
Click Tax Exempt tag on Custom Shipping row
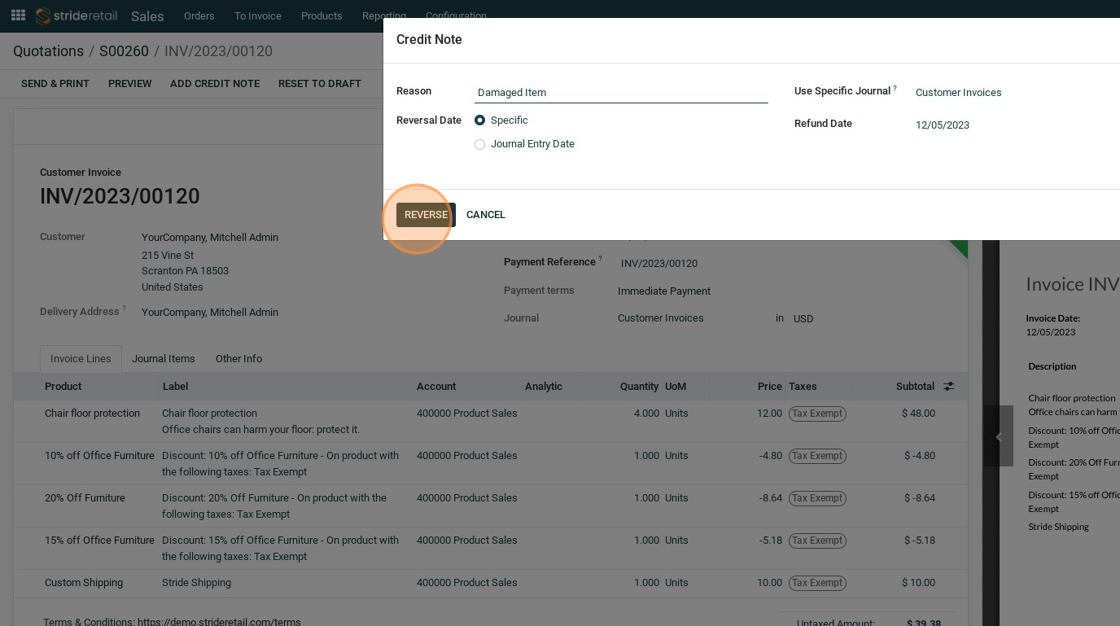click(817, 582)
